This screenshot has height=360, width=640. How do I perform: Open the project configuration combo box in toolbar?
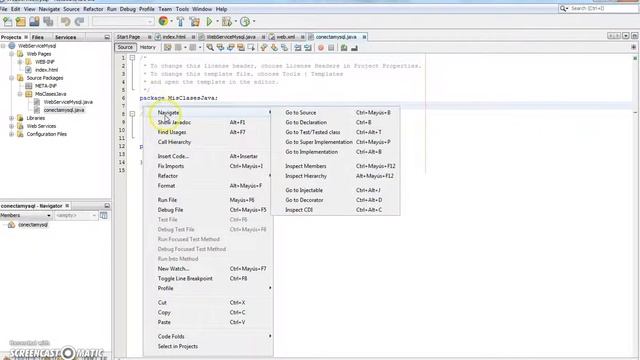tap(123, 22)
